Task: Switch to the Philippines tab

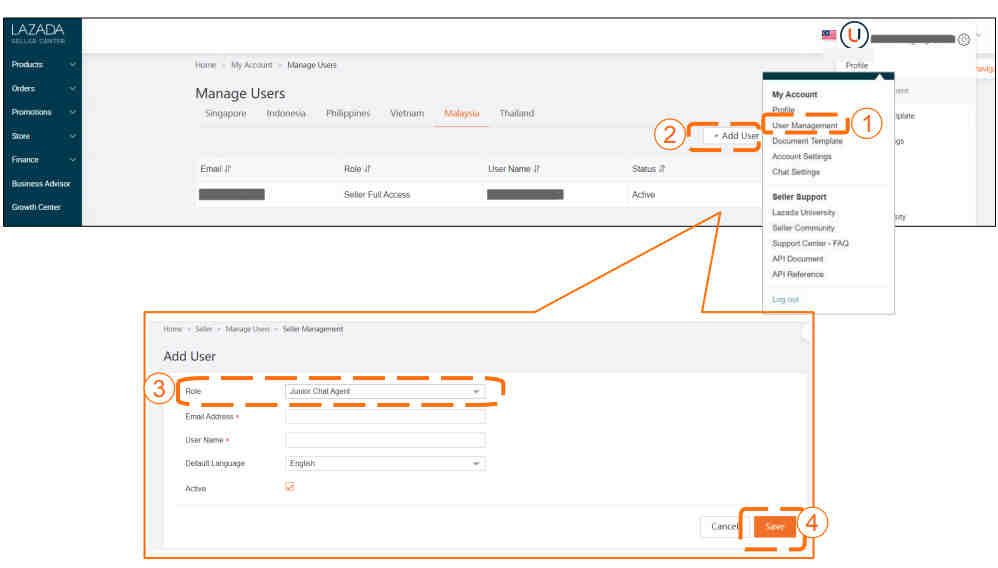Action: pyautogui.click(x=348, y=113)
